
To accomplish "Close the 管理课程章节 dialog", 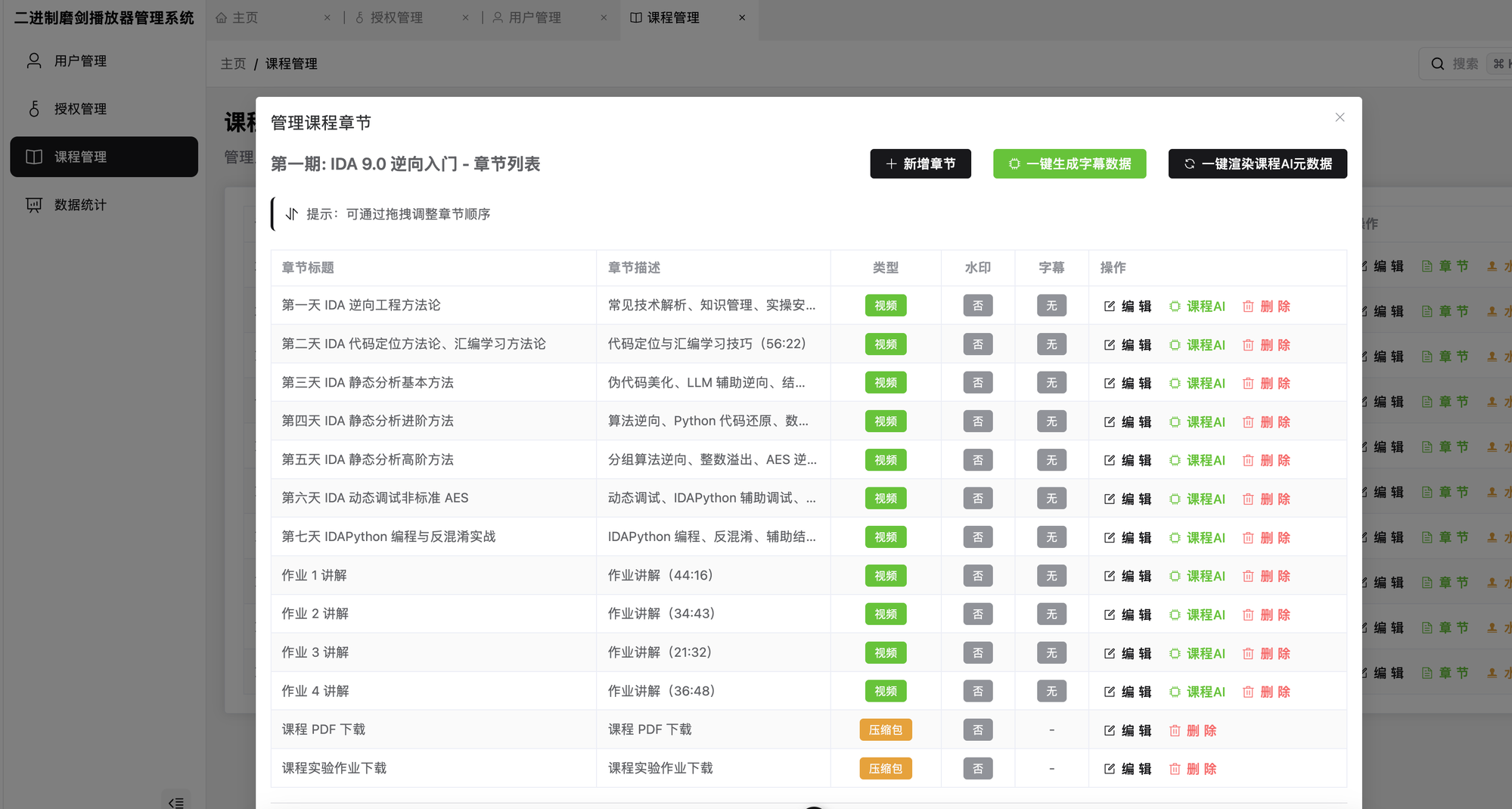I will pyautogui.click(x=1339, y=117).
